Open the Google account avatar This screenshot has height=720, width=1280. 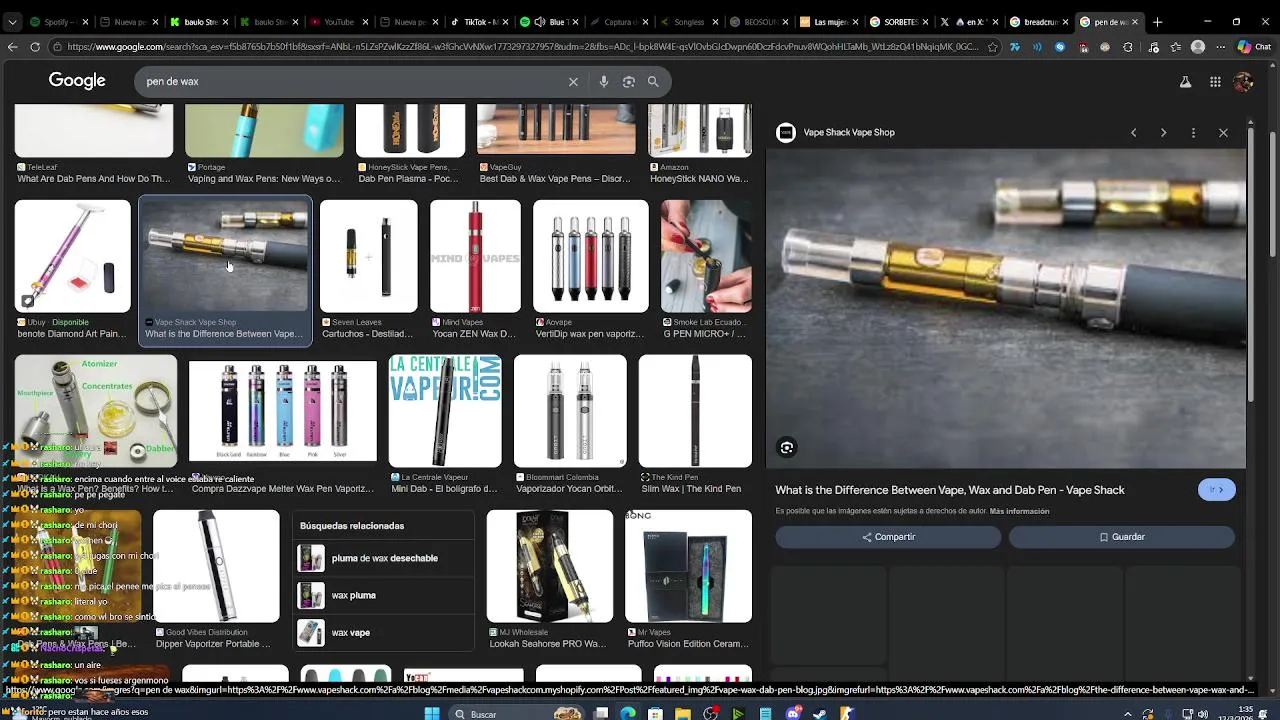coord(1244,82)
